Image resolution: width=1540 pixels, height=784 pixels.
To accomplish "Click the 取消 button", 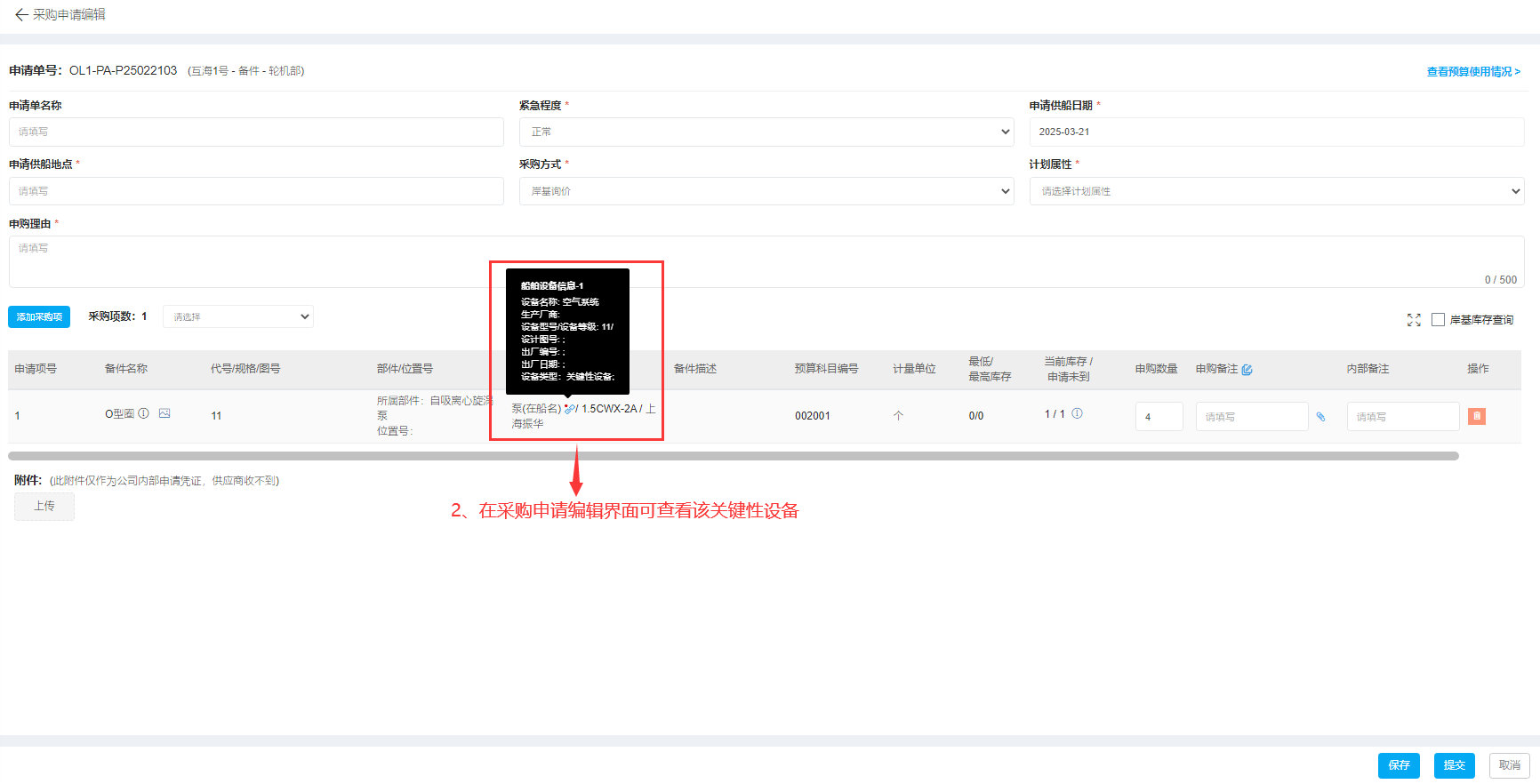I will click(x=1510, y=765).
